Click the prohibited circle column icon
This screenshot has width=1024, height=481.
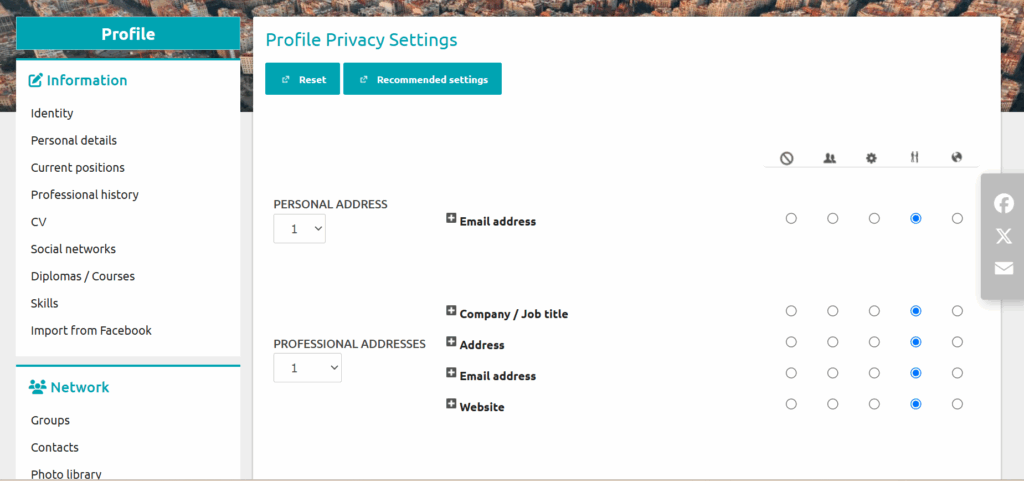787,158
